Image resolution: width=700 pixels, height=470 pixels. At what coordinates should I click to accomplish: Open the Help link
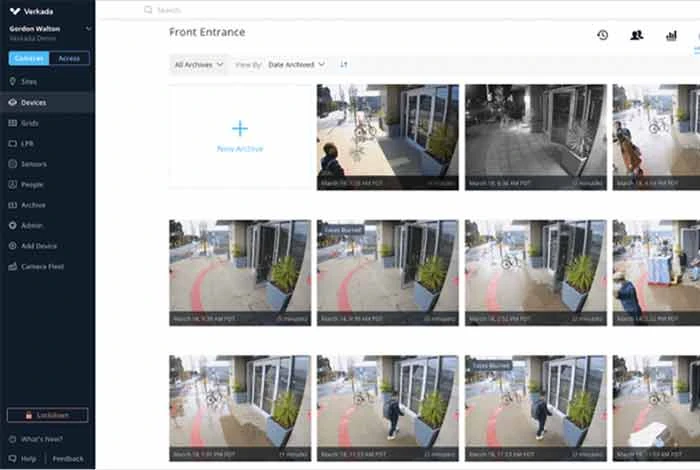click(x=23, y=458)
